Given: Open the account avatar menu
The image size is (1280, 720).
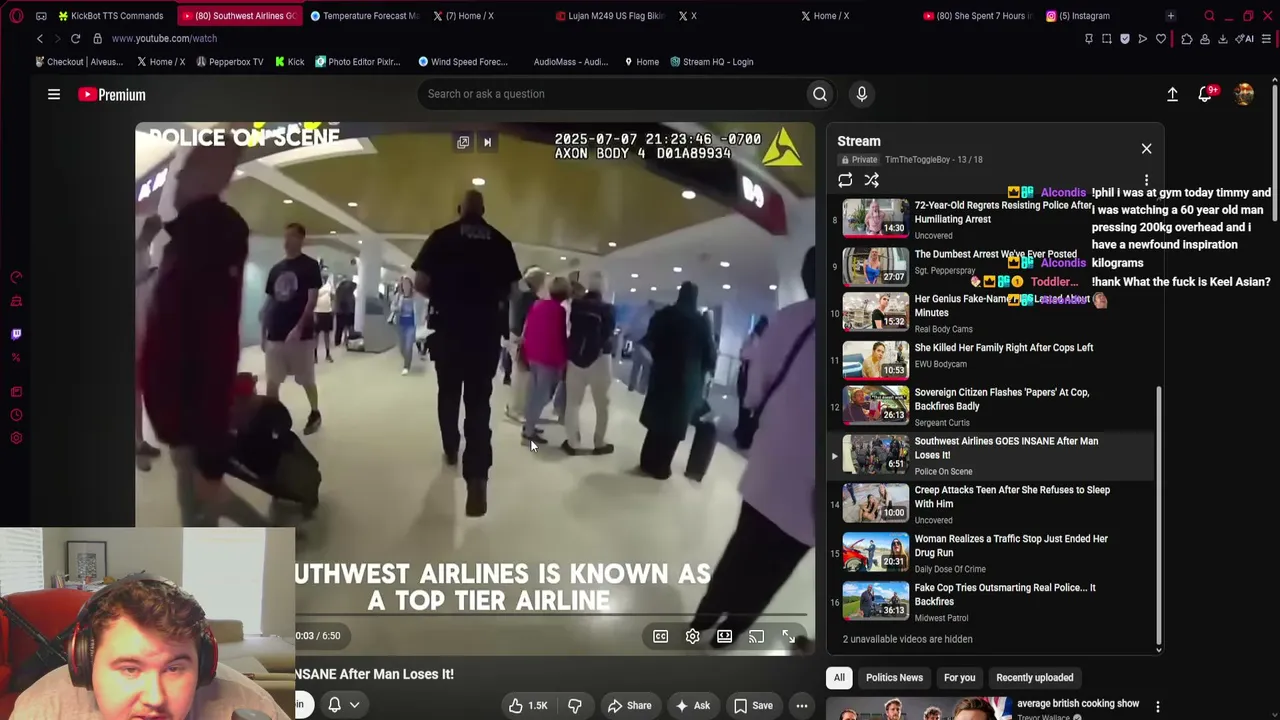Looking at the screenshot, I should click(1244, 94).
